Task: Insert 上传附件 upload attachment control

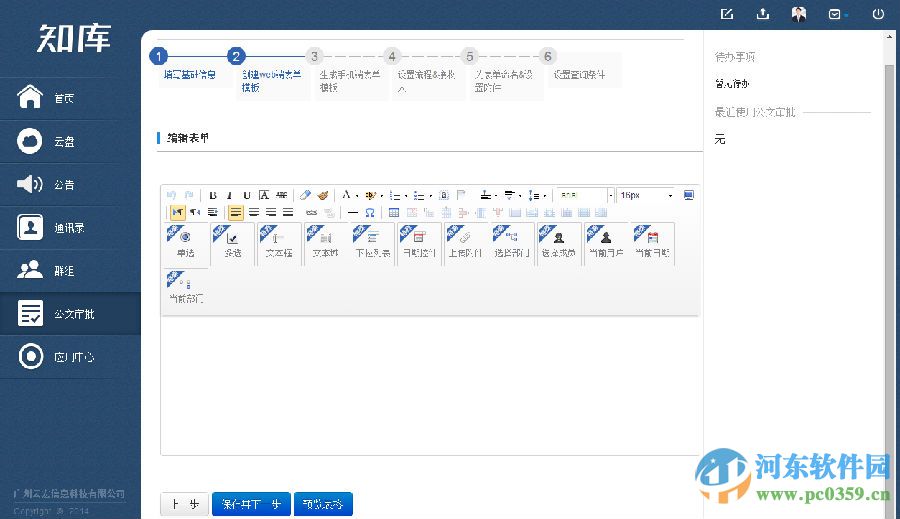Action: point(465,243)
